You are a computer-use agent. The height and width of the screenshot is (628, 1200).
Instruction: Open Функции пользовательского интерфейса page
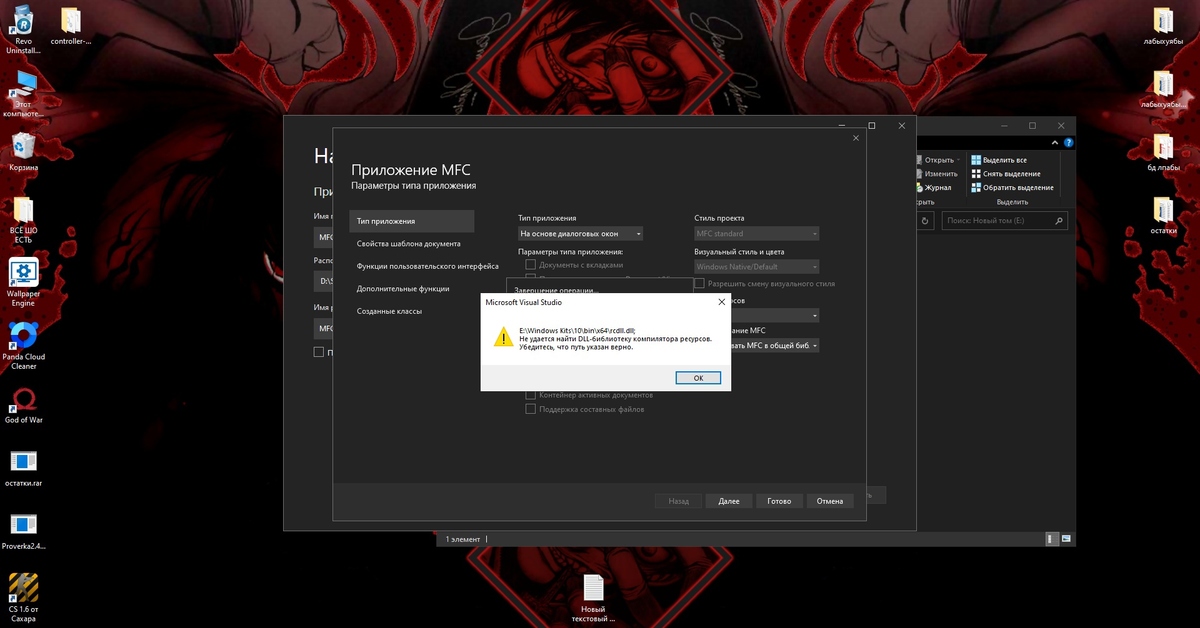coord(428,266)
